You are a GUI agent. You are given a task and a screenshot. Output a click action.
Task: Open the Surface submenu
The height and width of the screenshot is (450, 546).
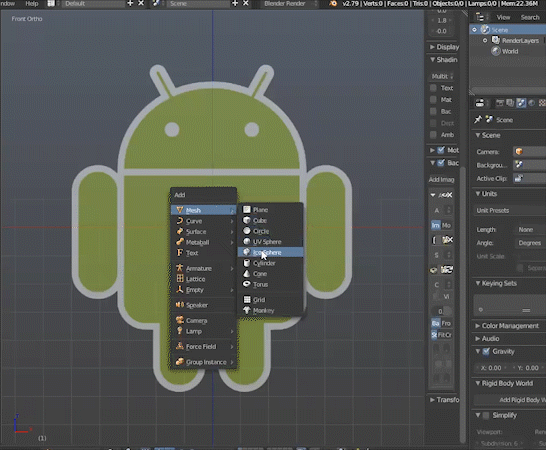click(x=203, y=232)
